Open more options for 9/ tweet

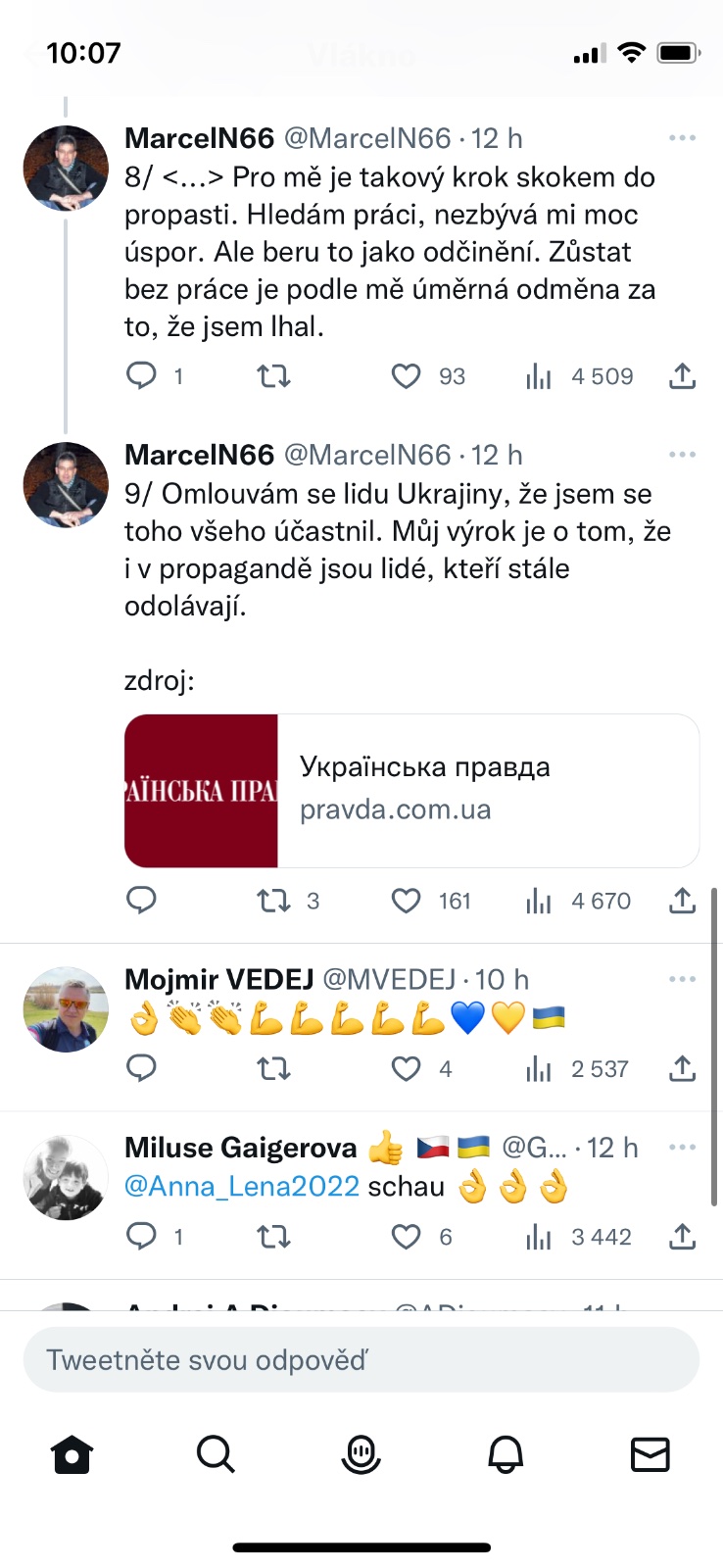click(x=682, y=455)
